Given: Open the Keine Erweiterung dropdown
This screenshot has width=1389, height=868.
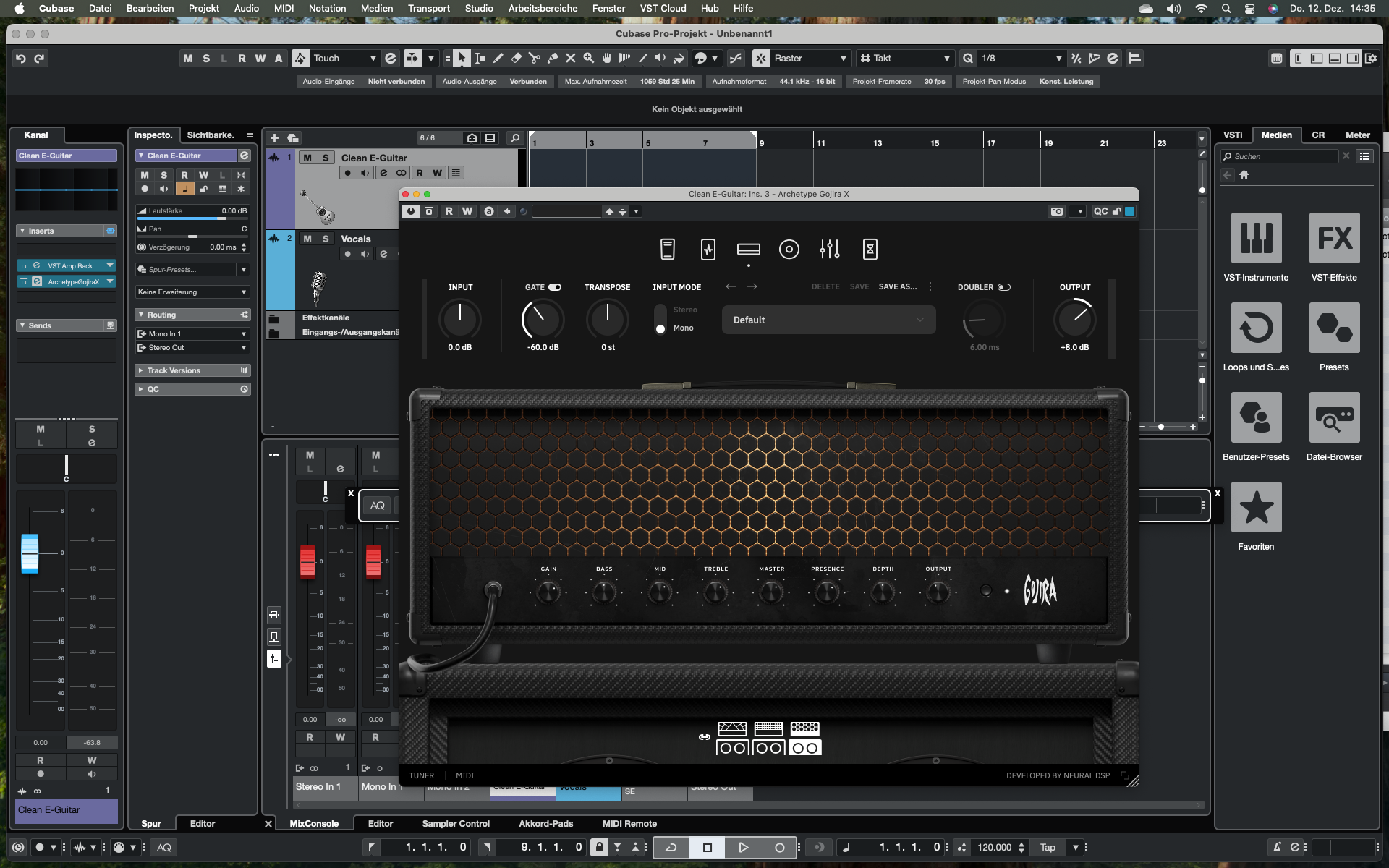Looking at the screenshot, I should [192, 292].
